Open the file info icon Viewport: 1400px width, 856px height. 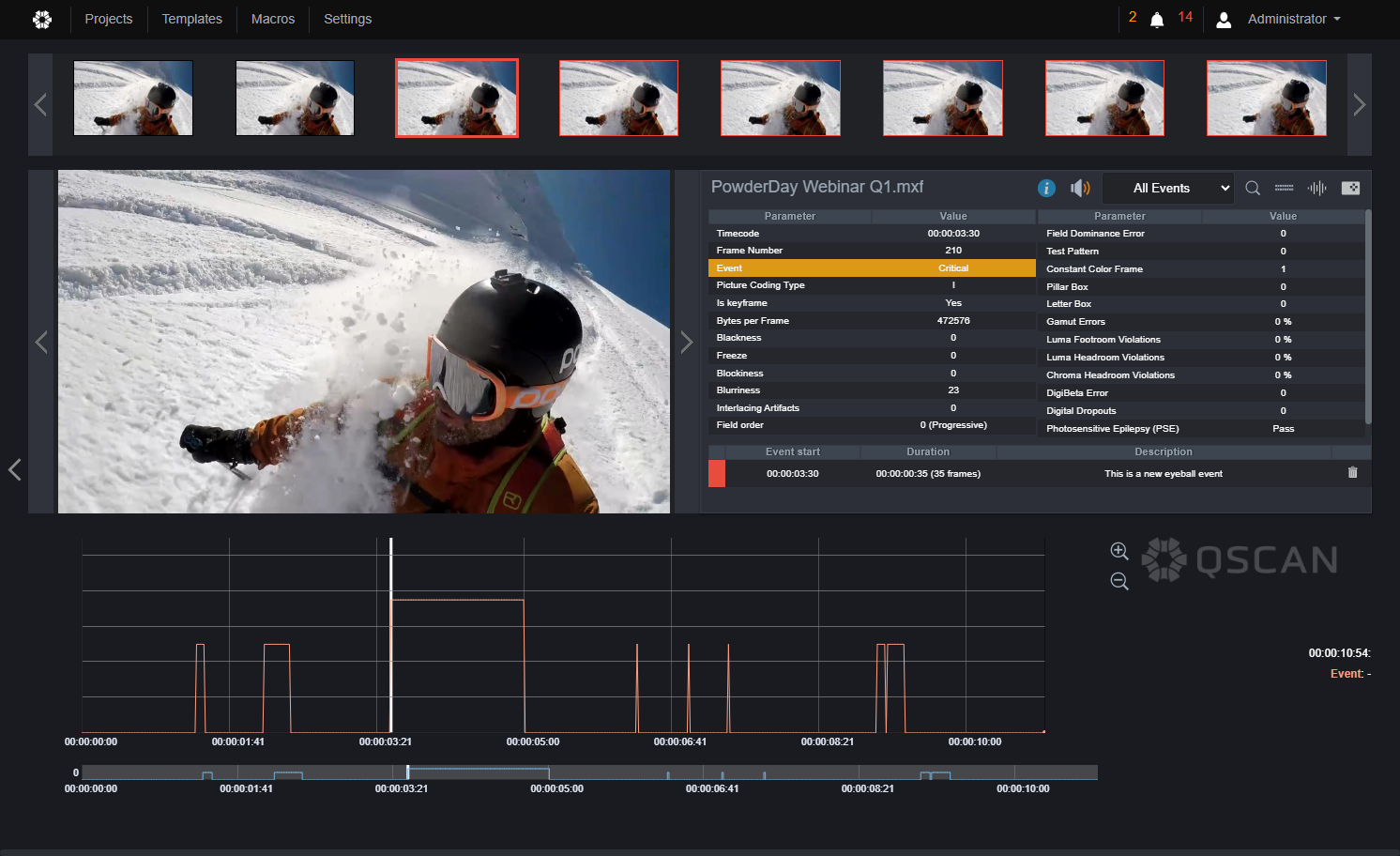coord(1046,188)
